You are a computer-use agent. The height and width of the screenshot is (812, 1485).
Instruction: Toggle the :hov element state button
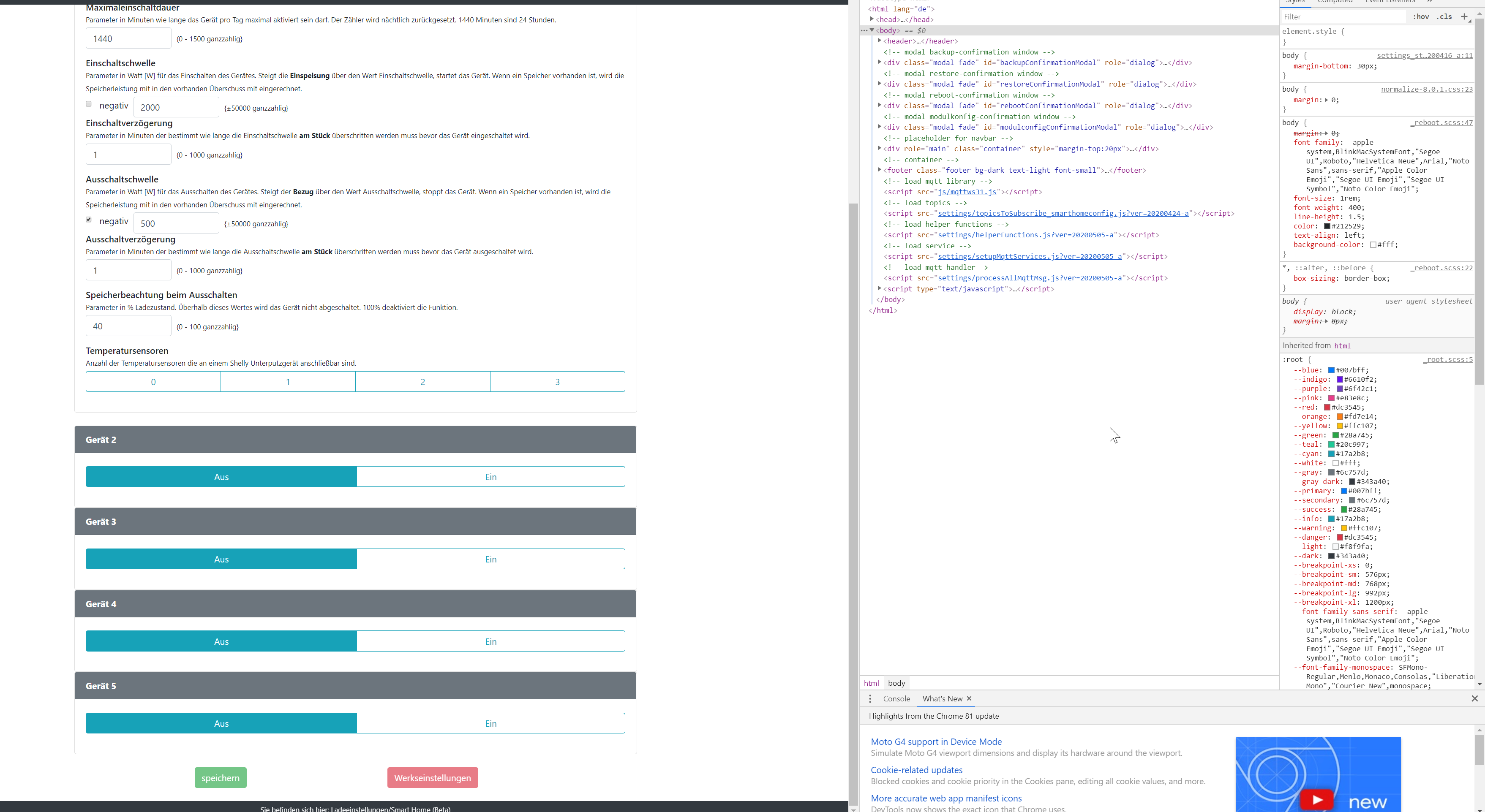coord(1420,17)
